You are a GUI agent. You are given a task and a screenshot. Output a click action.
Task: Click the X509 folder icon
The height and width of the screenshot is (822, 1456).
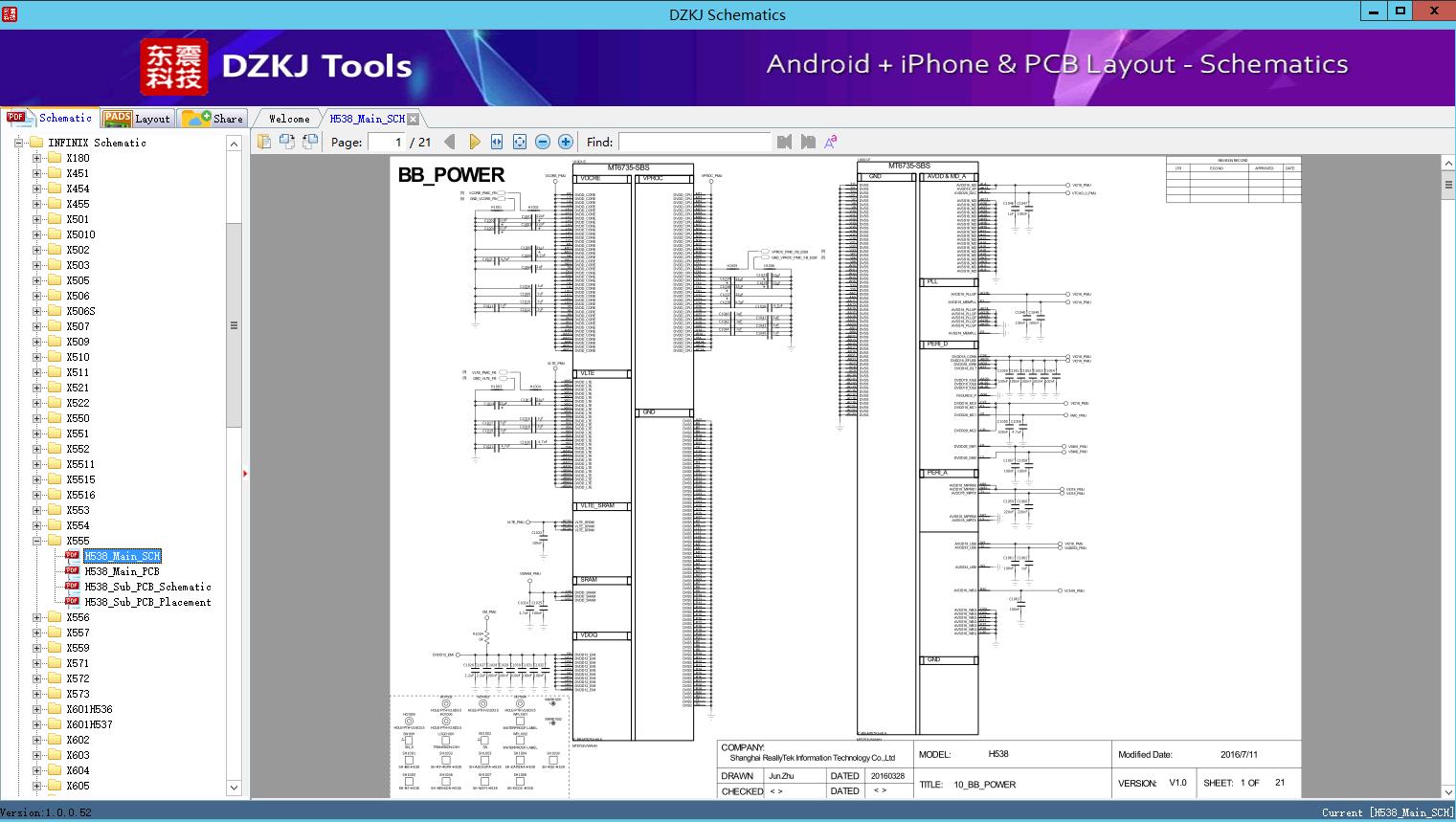[55, 342]
